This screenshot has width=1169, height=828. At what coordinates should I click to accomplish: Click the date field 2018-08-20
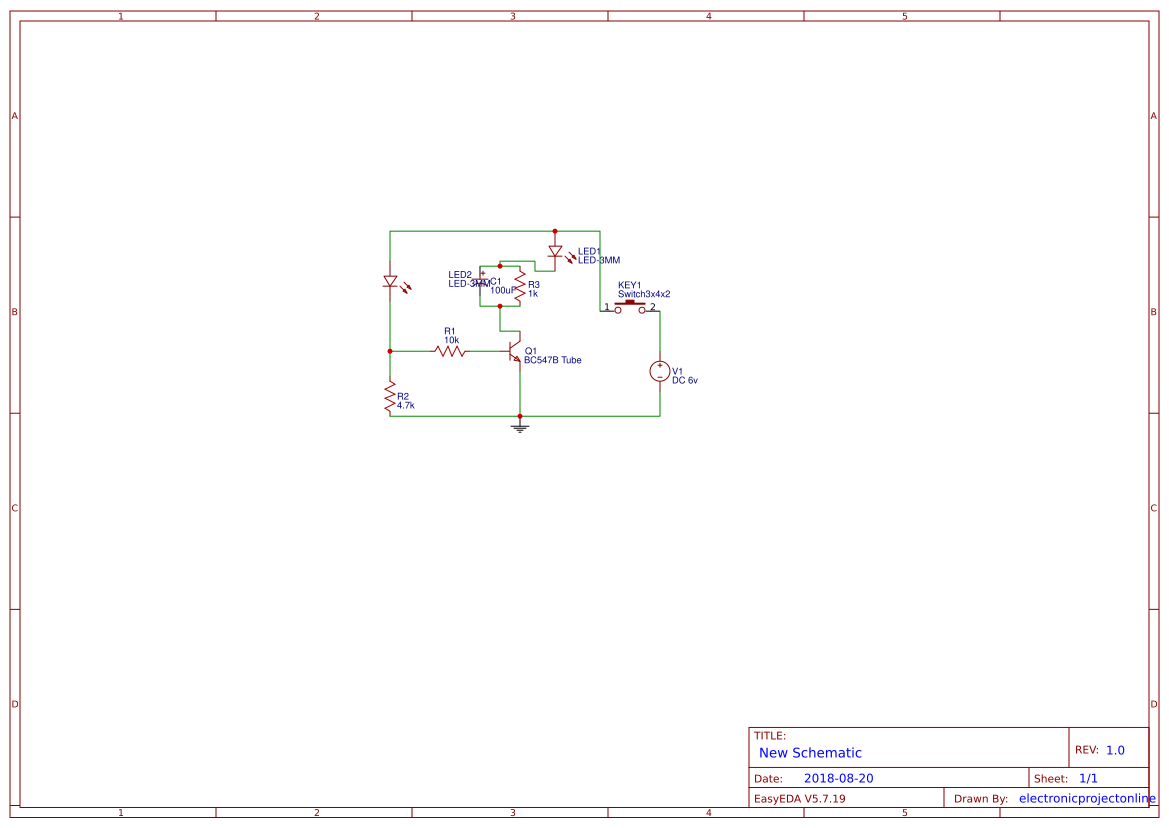click(x=840, y=777)
